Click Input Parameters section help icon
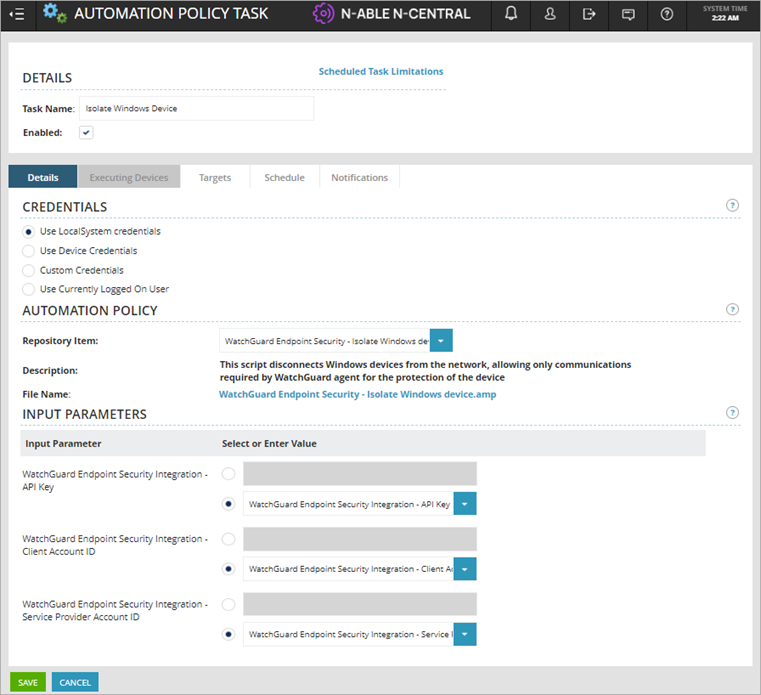This screenshot has height=695, width=761. (x=732, y=413)
